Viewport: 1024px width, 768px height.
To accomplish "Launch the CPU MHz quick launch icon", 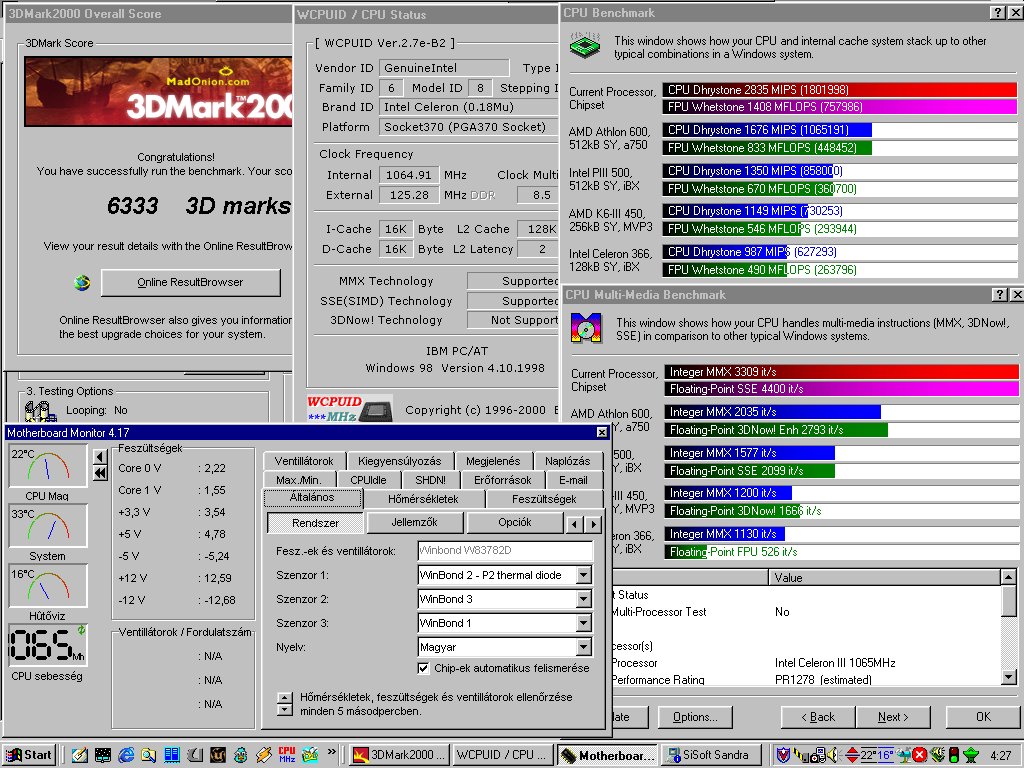I will 287,755.
